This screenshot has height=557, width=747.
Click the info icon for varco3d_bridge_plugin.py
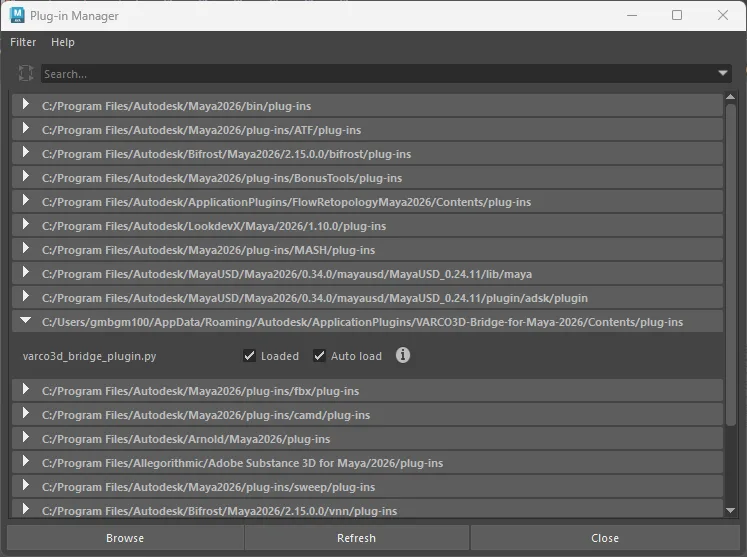403,355
